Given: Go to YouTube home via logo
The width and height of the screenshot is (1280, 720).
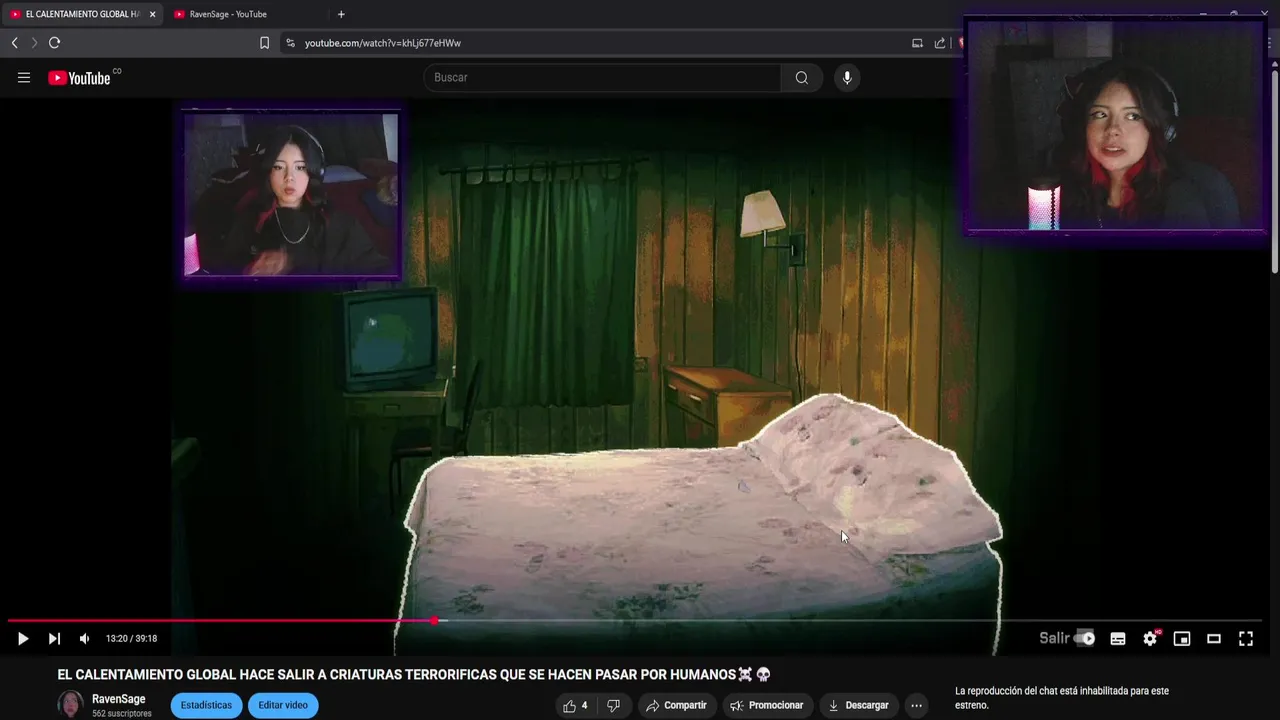Looking at the screenshot, I should (80, 78).
